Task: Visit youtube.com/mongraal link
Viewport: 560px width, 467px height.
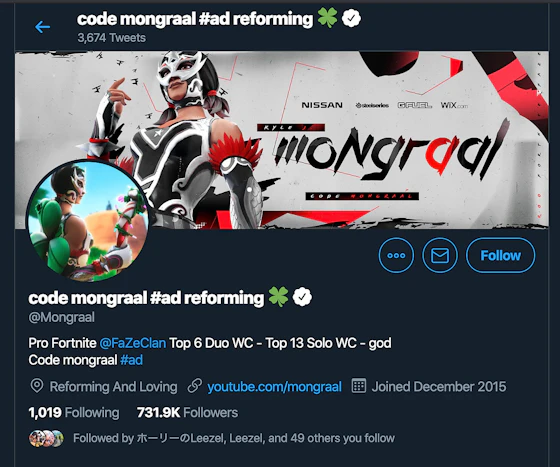Action: click(274, 387)
